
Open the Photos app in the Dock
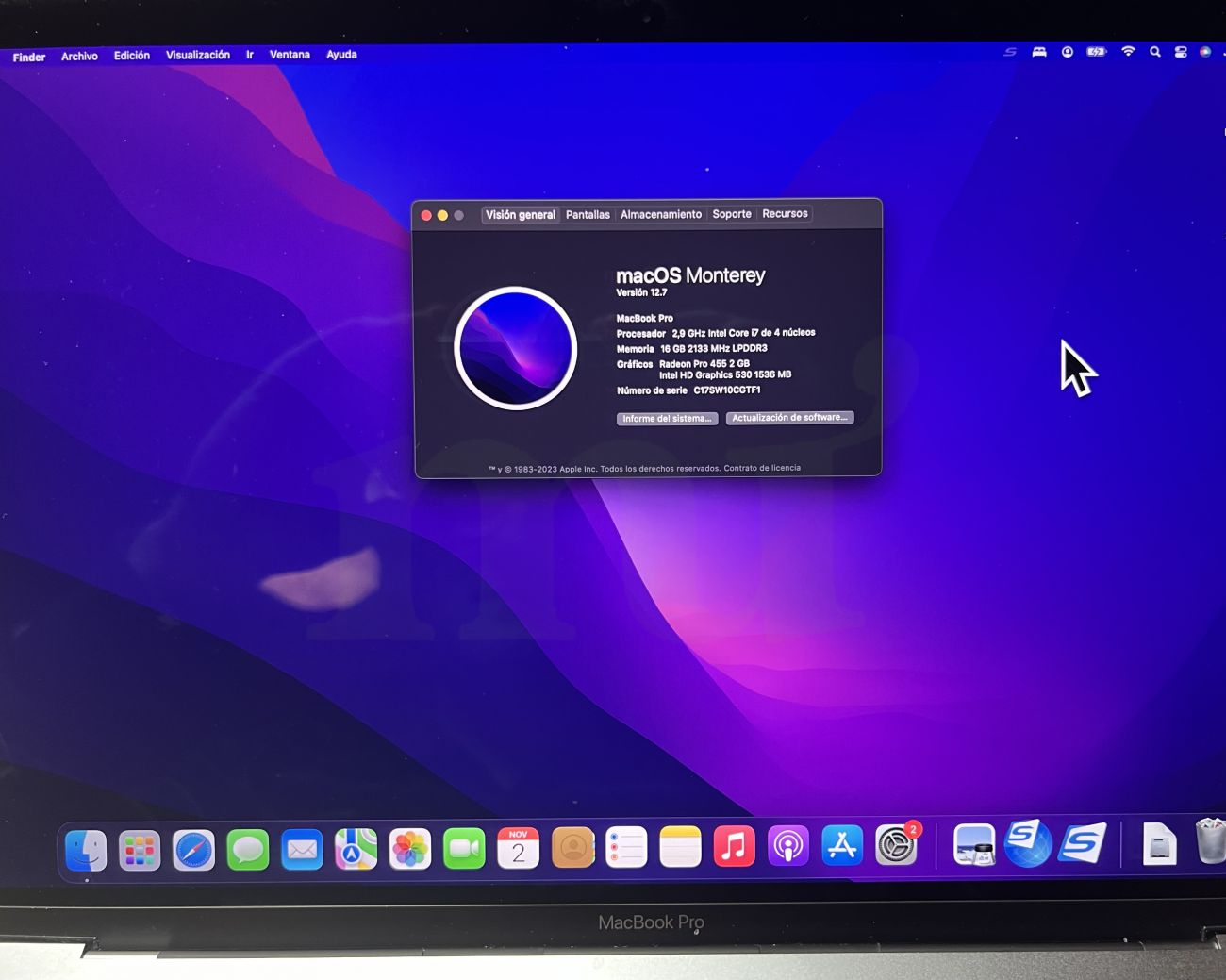(410, 850)
